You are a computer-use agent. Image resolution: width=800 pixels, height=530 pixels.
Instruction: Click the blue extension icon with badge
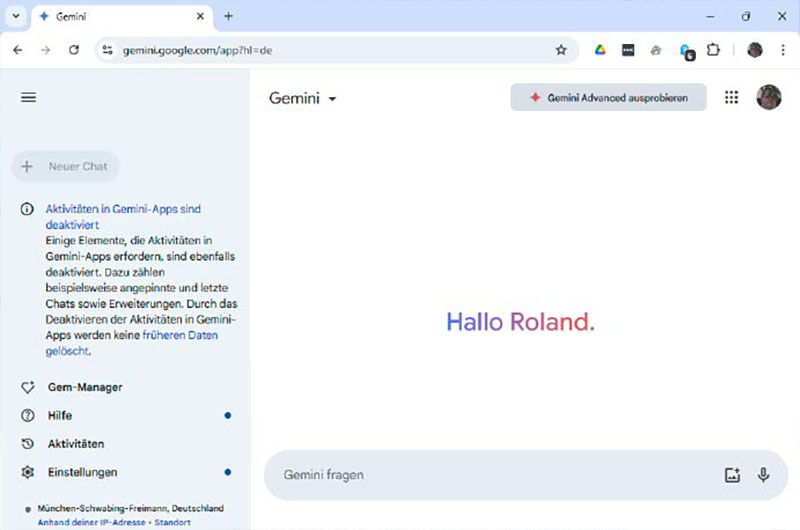[687, 52]
